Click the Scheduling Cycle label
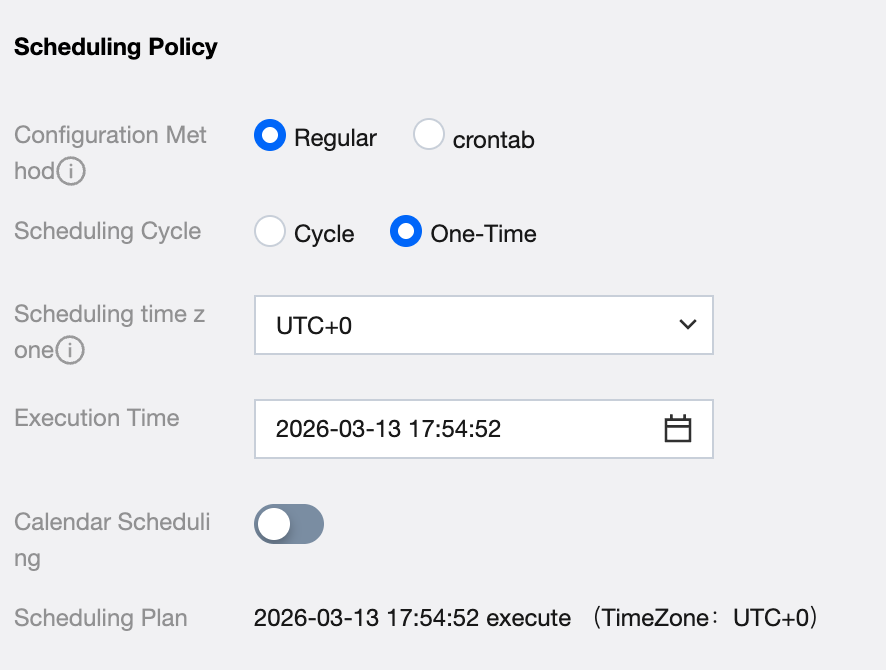Screen dimensions: 886x670 (x=107, y=232)
